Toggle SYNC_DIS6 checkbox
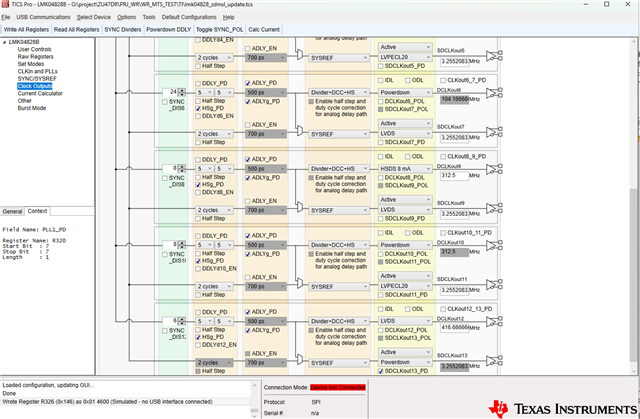640x419 pixels. click(165, 102)
